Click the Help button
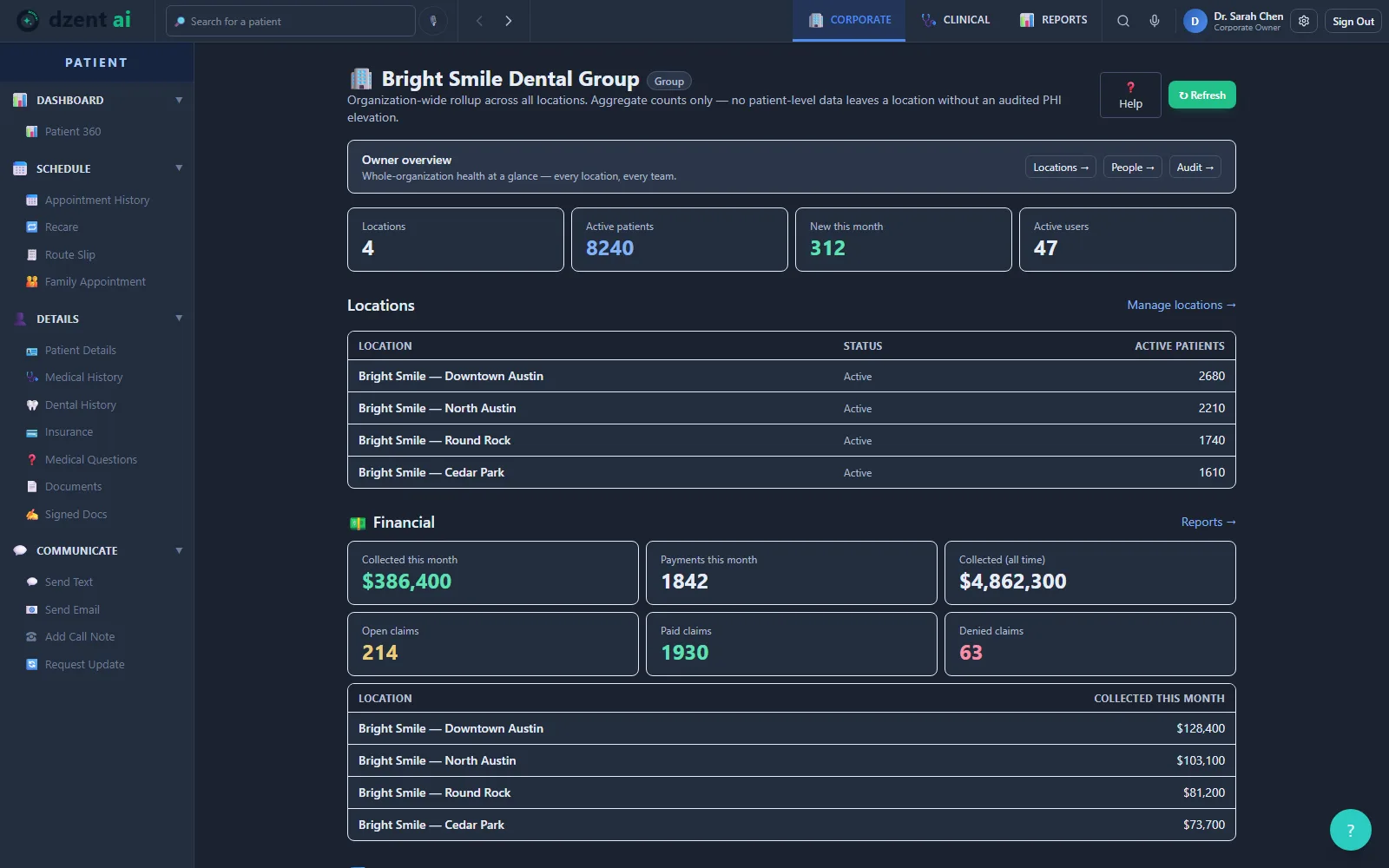The height and width of the screenshot is (868, 1389). point(1130,95)
